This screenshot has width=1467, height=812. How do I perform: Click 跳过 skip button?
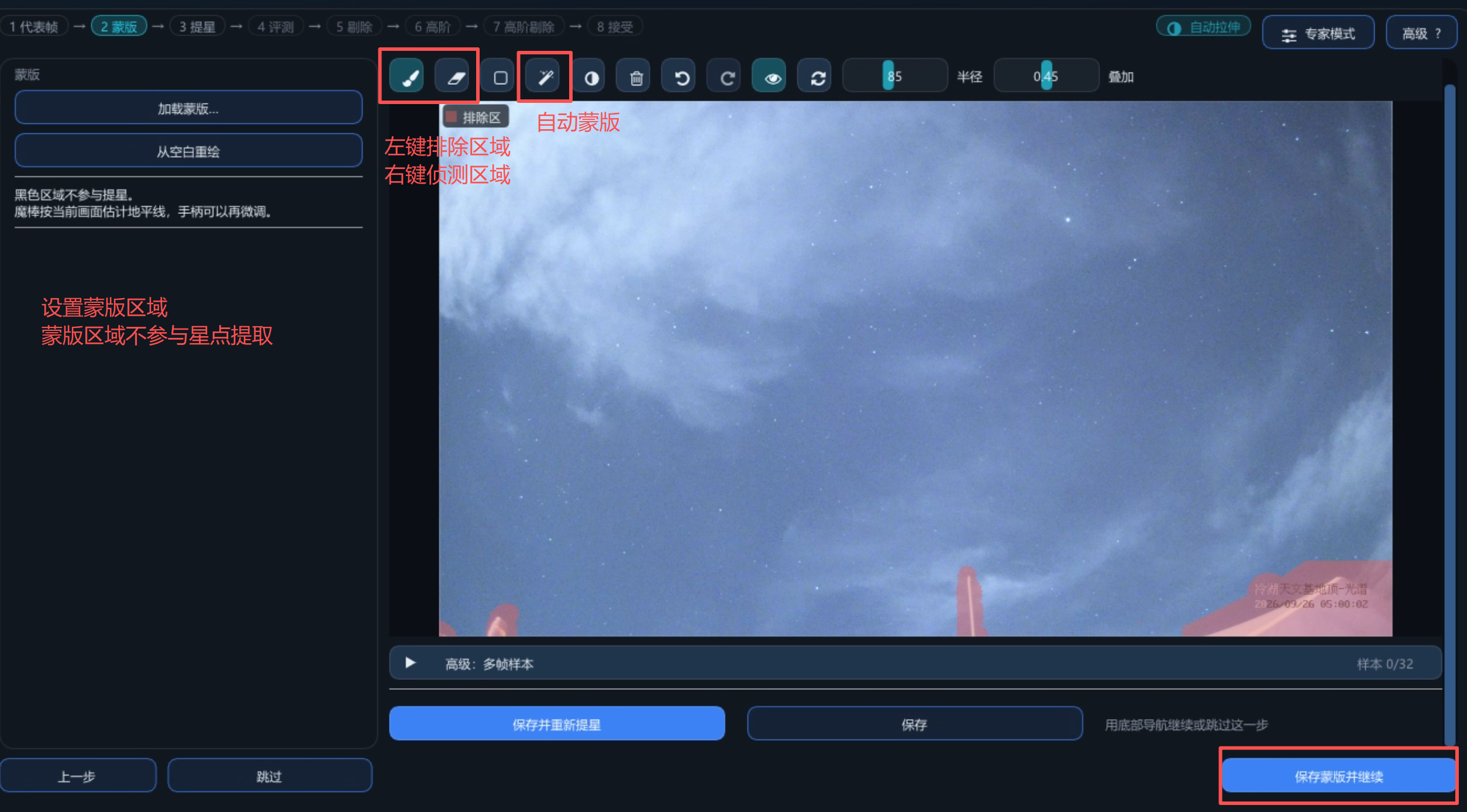pos(270,776)
